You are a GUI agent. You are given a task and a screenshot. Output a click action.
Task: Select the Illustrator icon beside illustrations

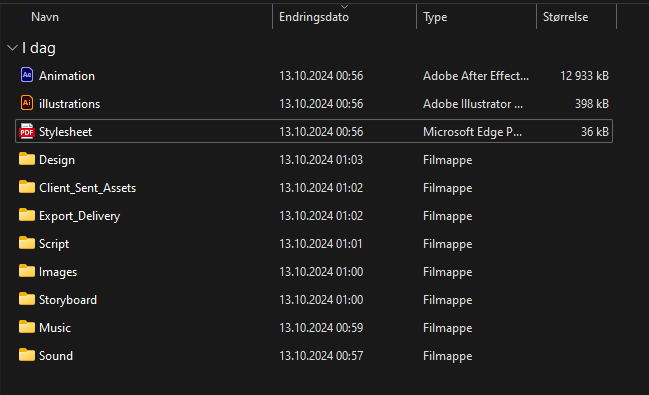27,103
